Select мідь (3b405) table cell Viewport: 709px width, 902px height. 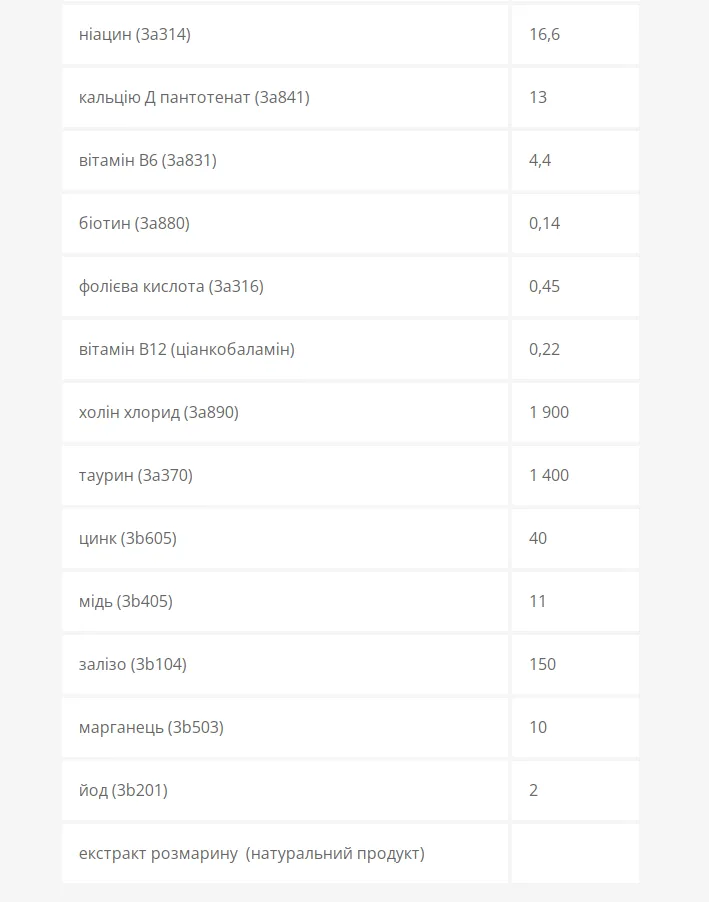[285, 601]
